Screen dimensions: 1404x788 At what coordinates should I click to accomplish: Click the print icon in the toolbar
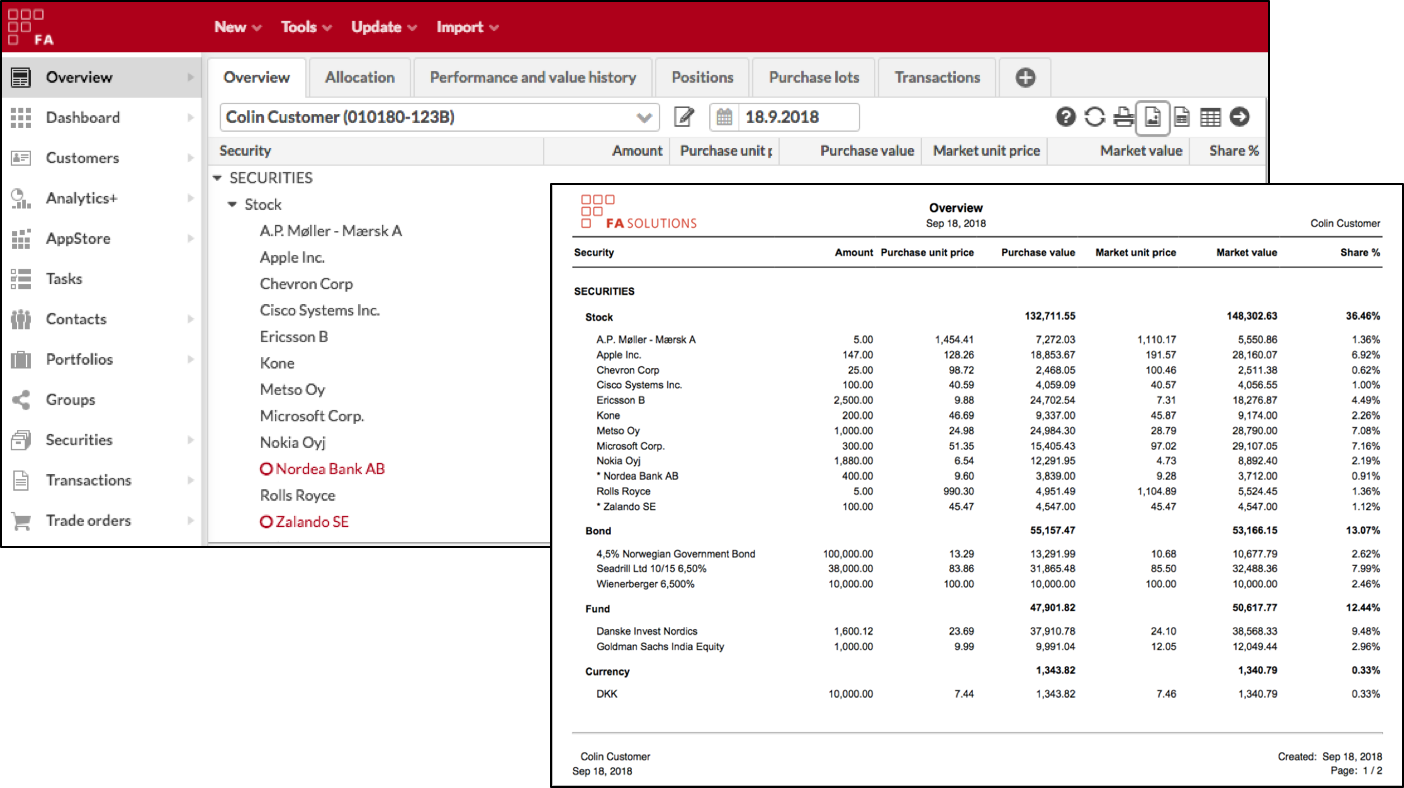click(1124, 117)
